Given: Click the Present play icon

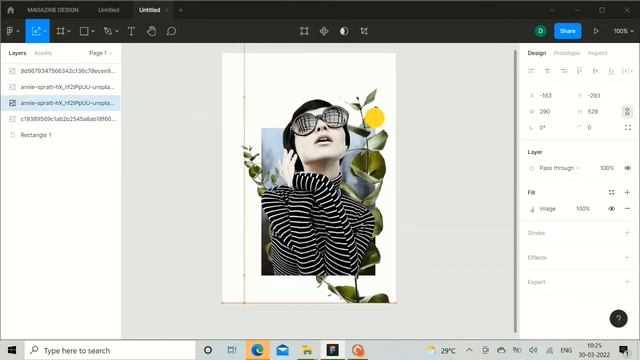Looking at the screenshot, I should (596, 31).
